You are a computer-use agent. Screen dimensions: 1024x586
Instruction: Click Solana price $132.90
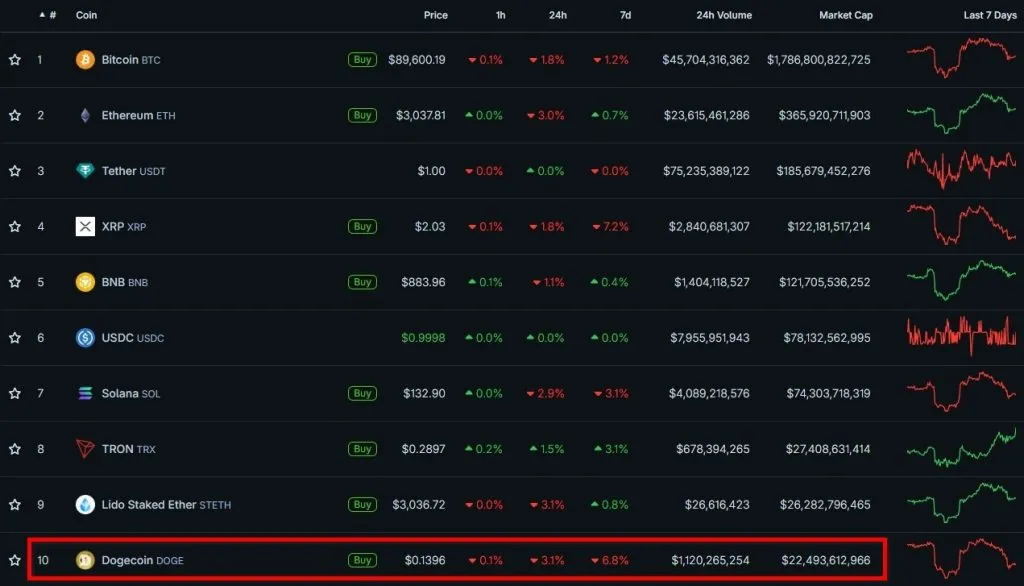[424, 393]
